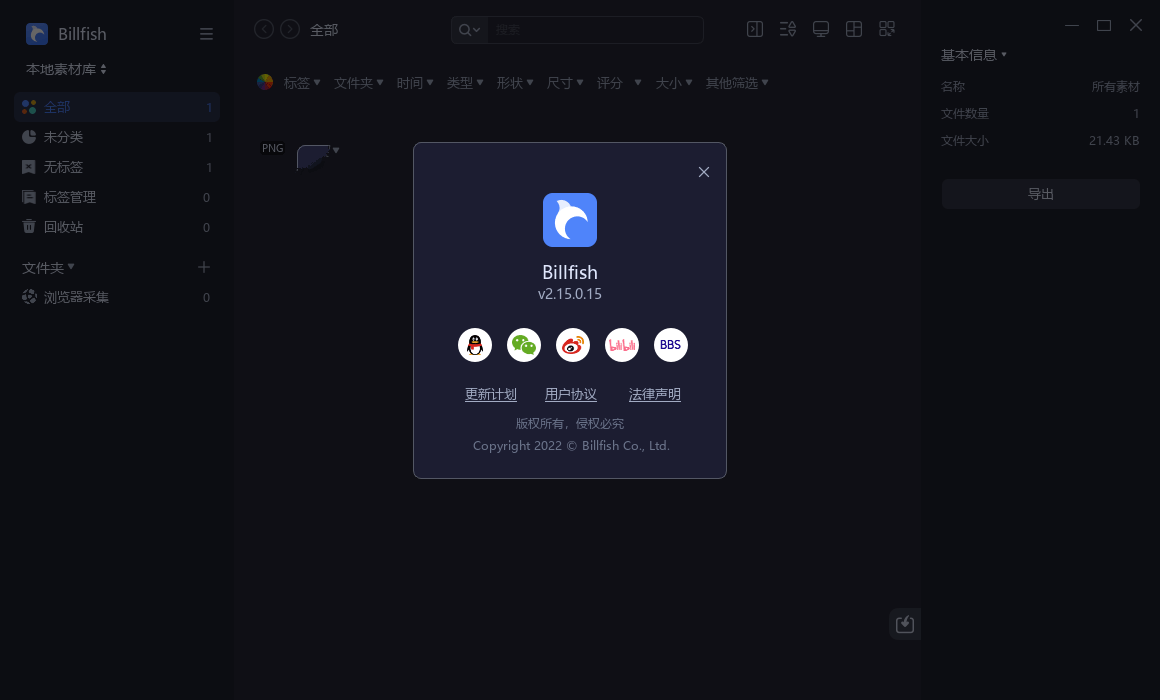Switch to 未分类 category
Viewport: 1160px width, 700px height.
tap(64, 137)
